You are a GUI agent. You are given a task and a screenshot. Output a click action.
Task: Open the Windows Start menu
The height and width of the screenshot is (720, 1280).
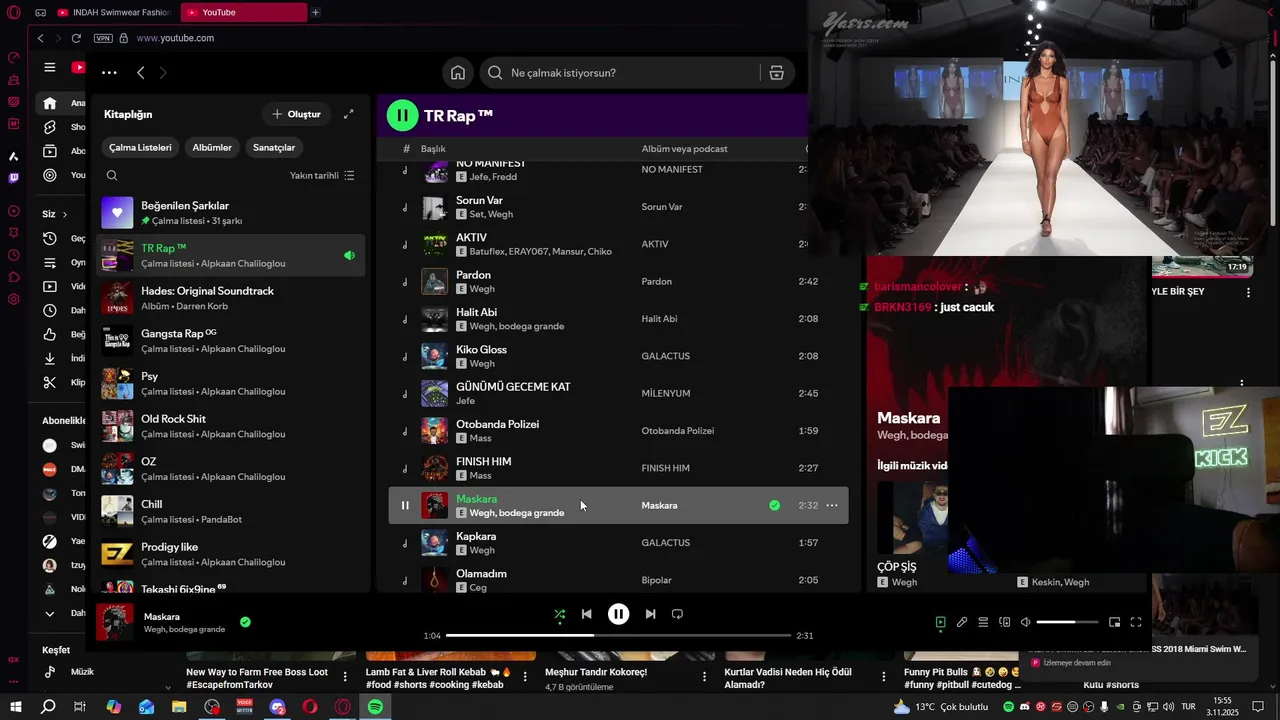click(x=16, y=707)
